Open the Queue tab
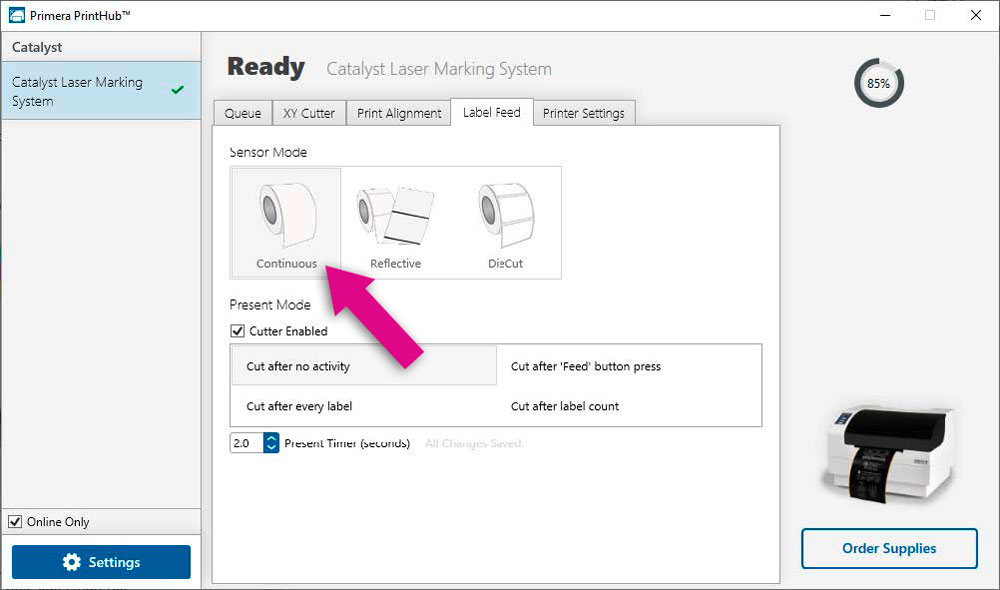Image resolution: width=1000 pixels, height=590 pixels. pyautogui.click(x=242, y=113)
